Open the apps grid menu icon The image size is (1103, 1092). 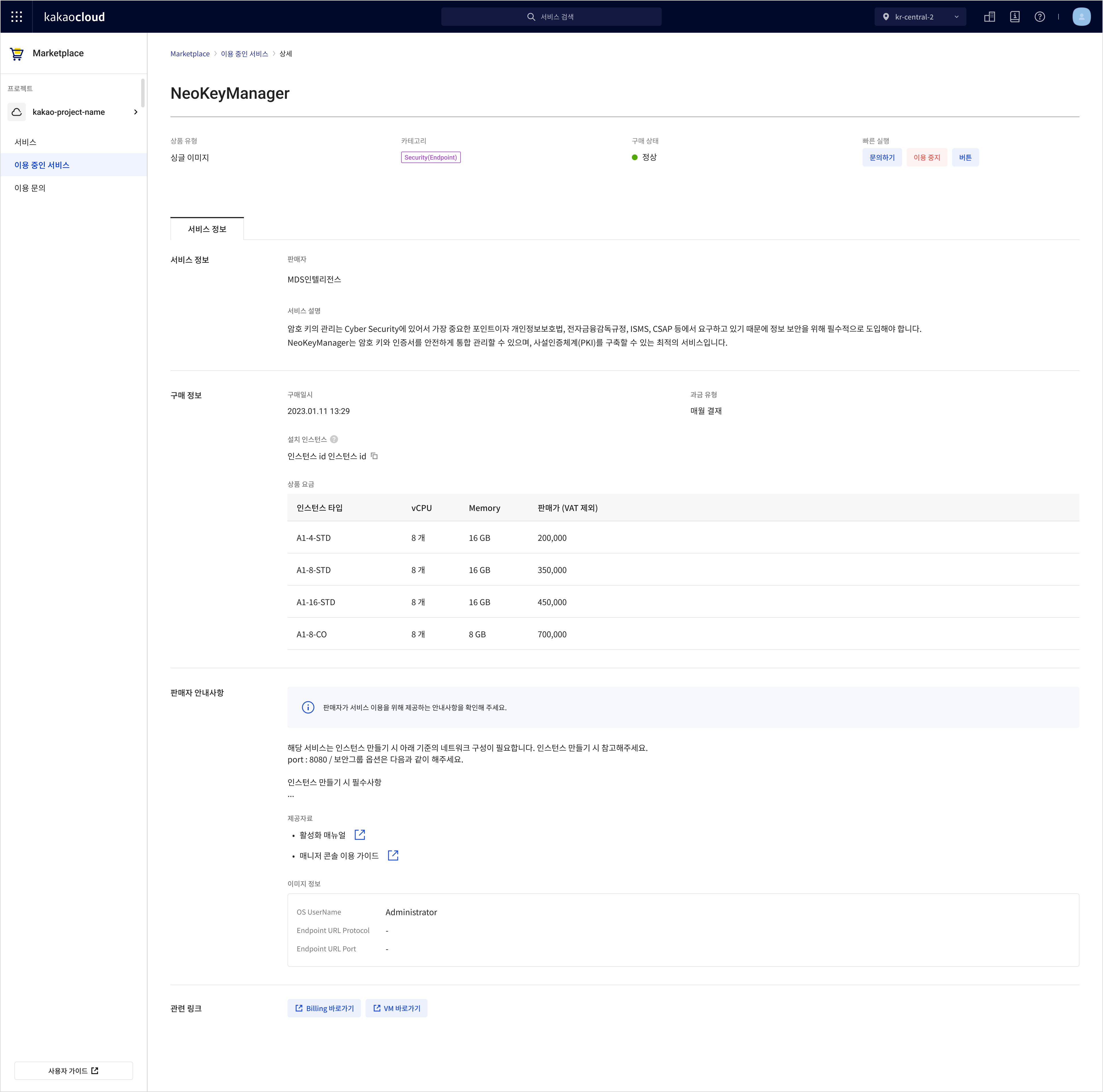[x=17, y=17]
